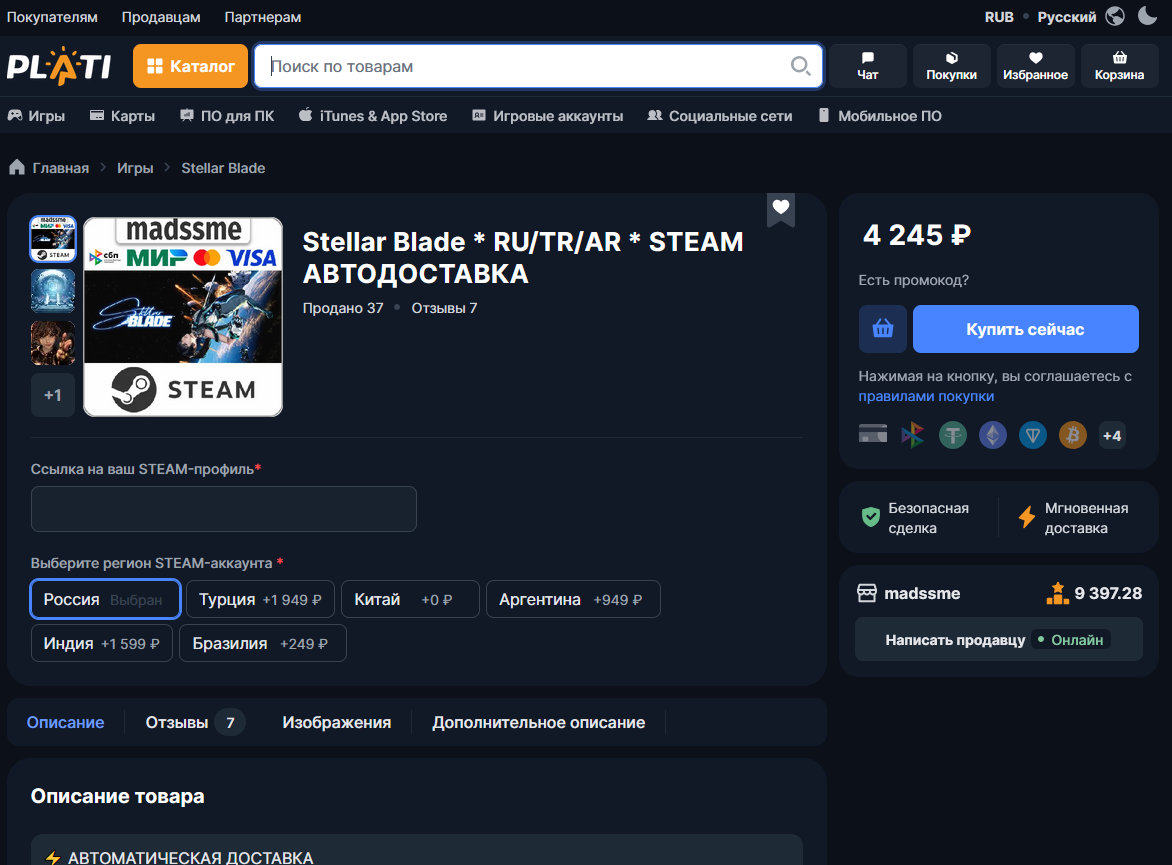Go to Игровые аккаунты category
1172x865 pixels.
click(548, 116)
